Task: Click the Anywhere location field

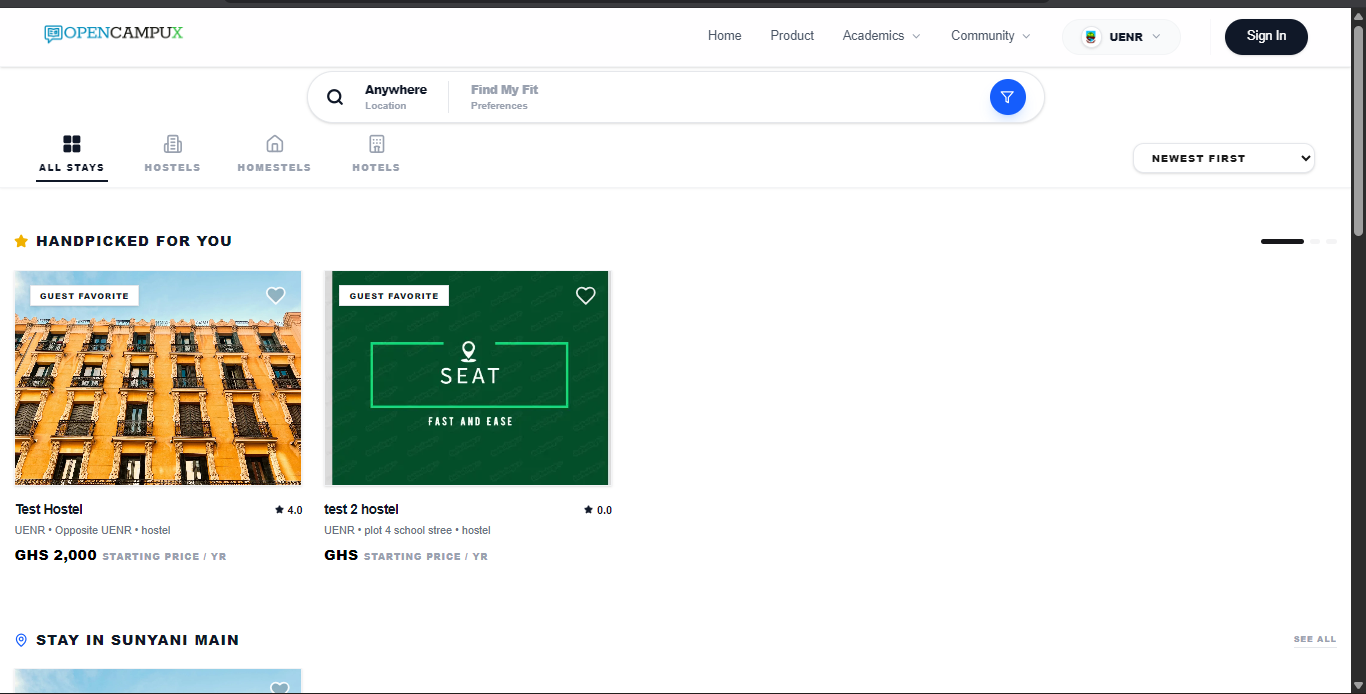Action: tap(396, 97)
